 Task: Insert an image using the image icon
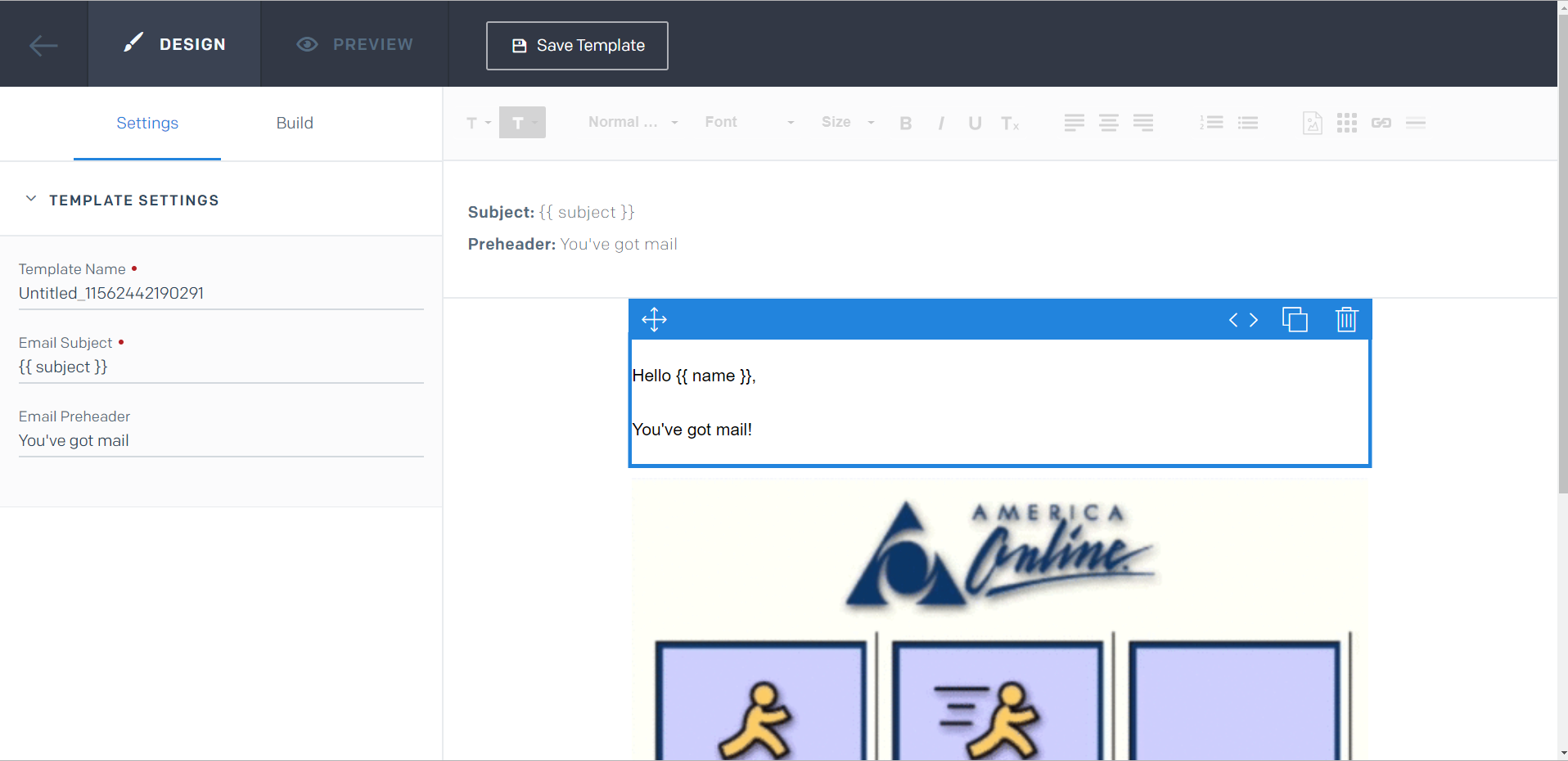point(1312,123)
